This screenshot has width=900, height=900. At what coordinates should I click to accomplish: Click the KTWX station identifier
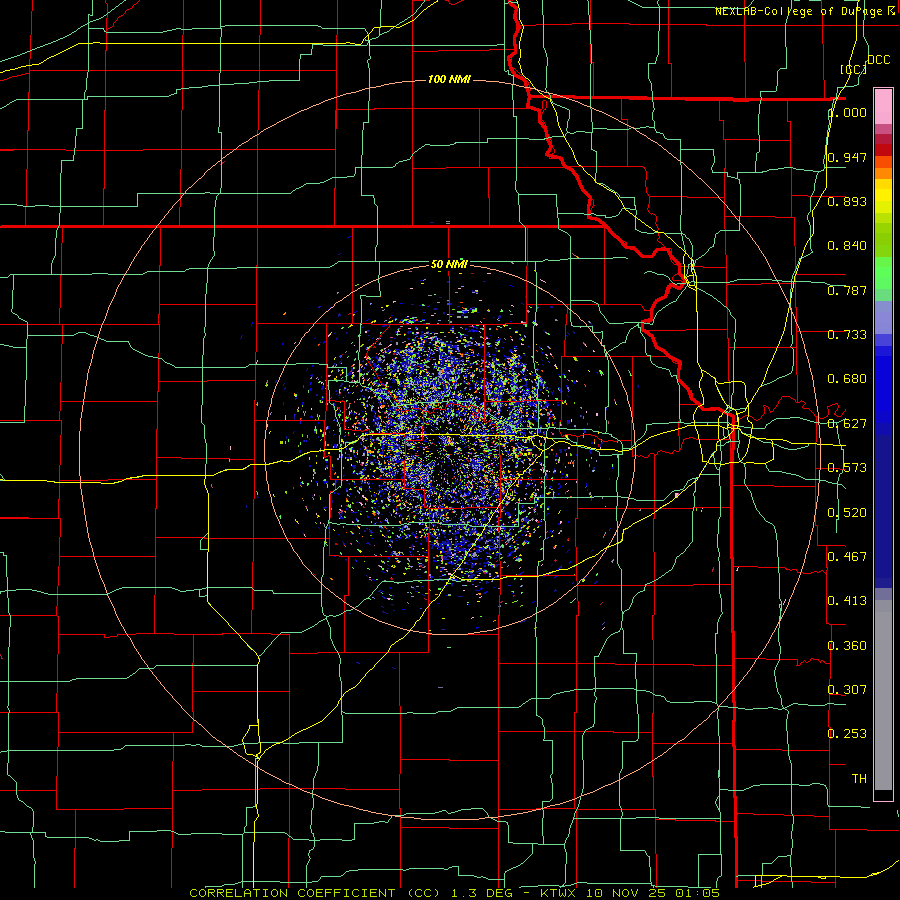point(558,893)
